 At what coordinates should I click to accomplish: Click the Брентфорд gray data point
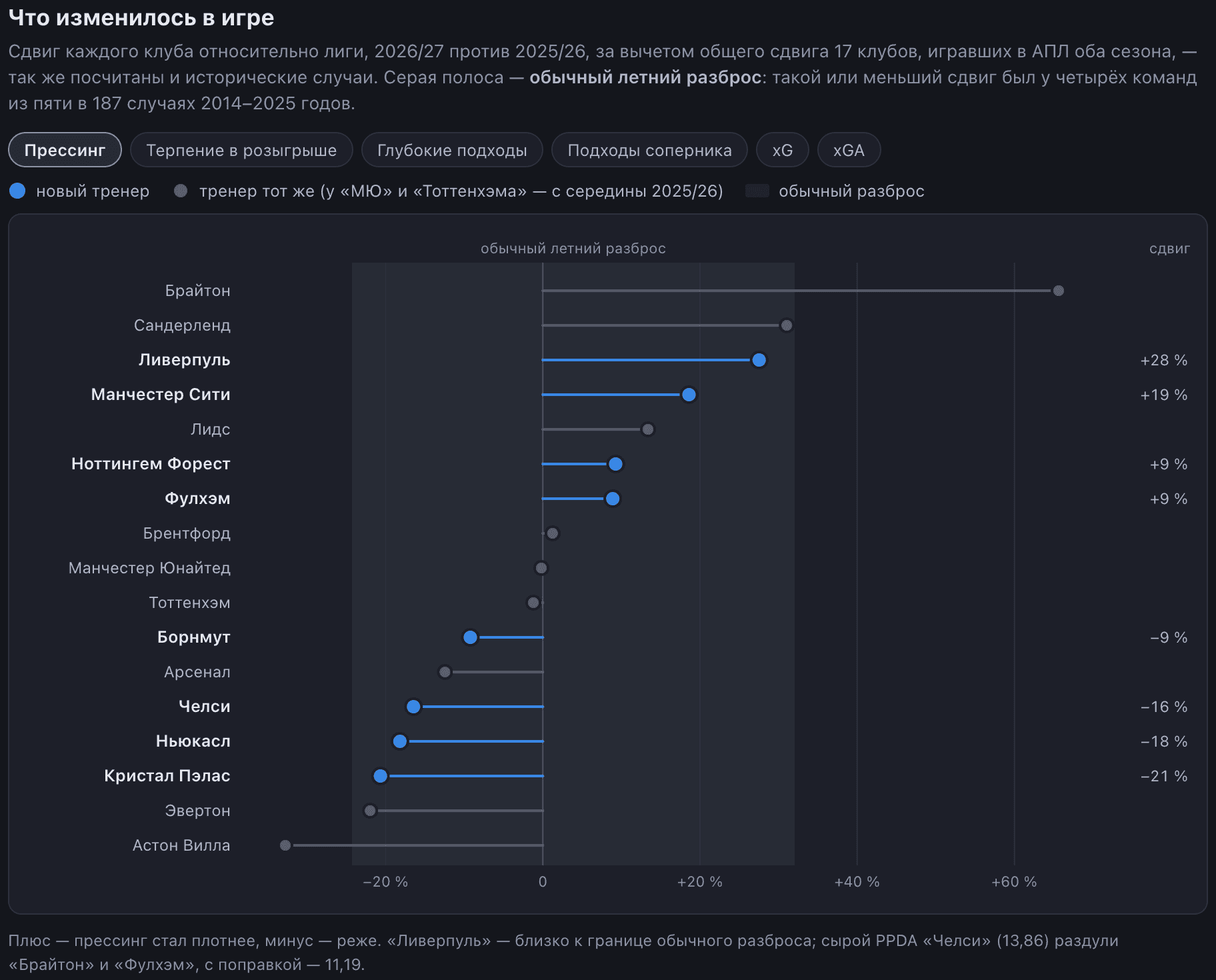click(x=552, y=533)
